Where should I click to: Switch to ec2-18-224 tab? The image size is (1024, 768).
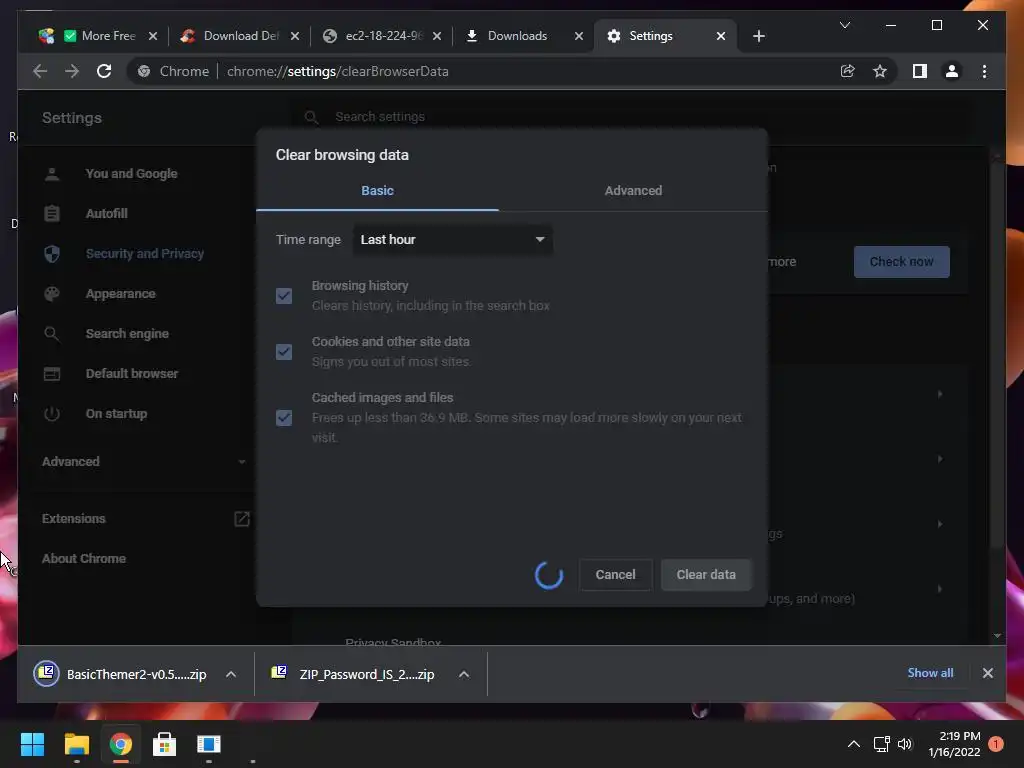click(382, 36)
